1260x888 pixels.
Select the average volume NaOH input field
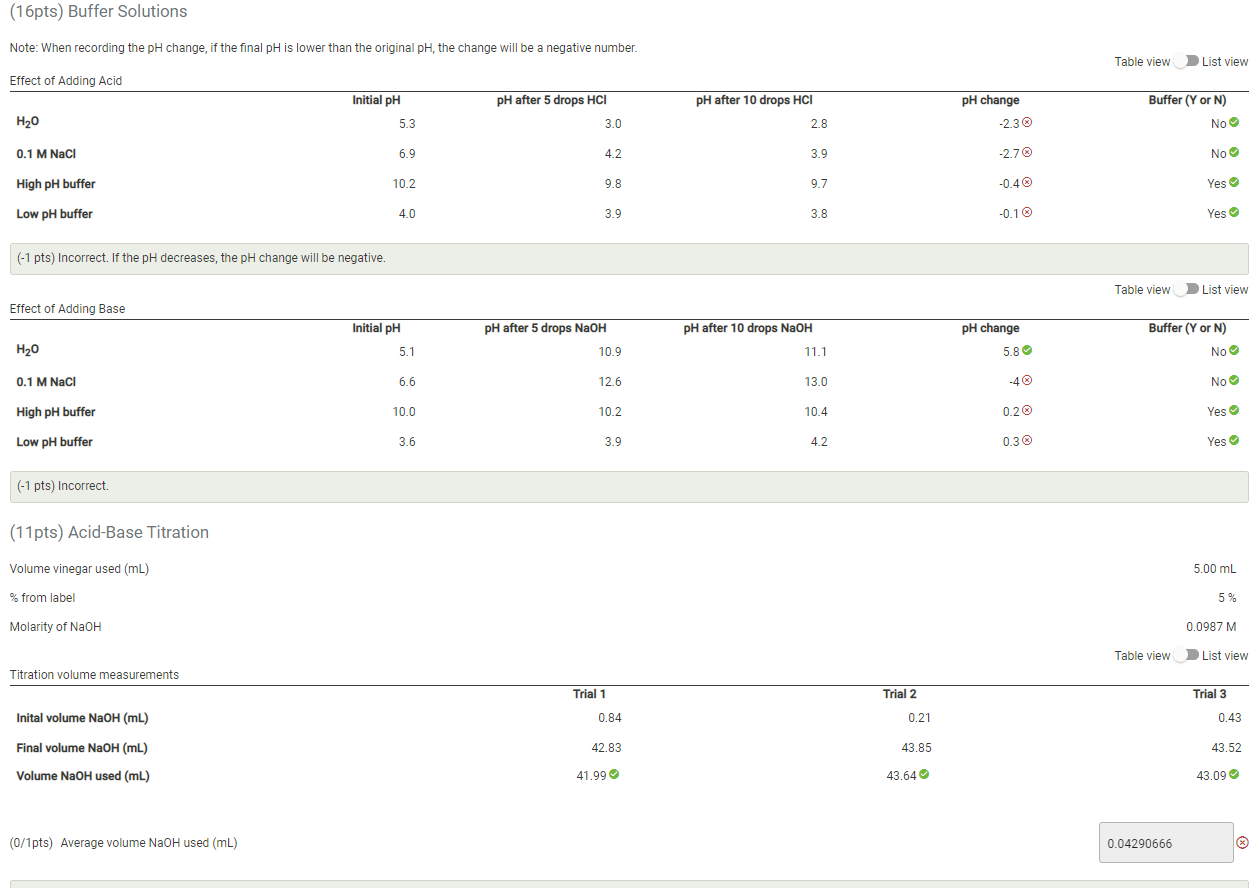[x=1166, y=843]
